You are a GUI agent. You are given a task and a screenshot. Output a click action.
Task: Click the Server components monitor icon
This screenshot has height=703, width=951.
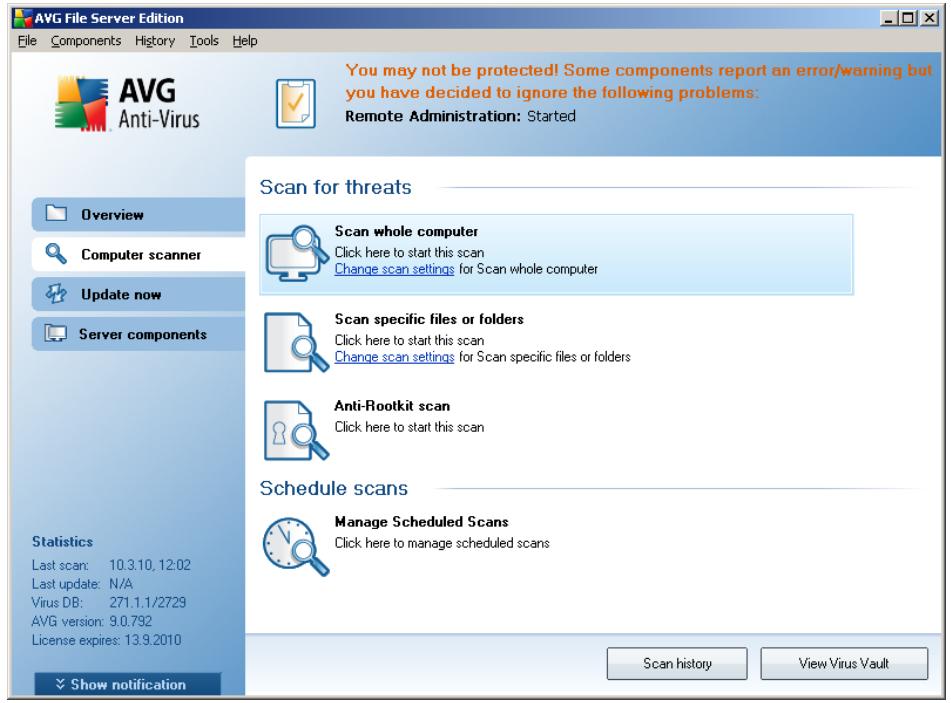[56, 334]
